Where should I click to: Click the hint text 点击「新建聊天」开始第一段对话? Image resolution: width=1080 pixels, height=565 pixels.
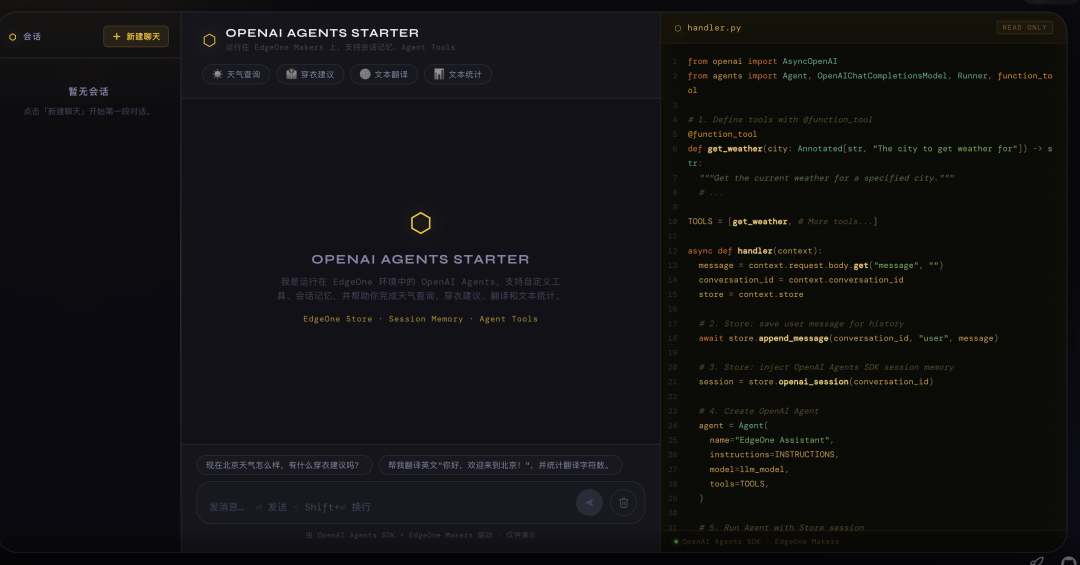88,111
